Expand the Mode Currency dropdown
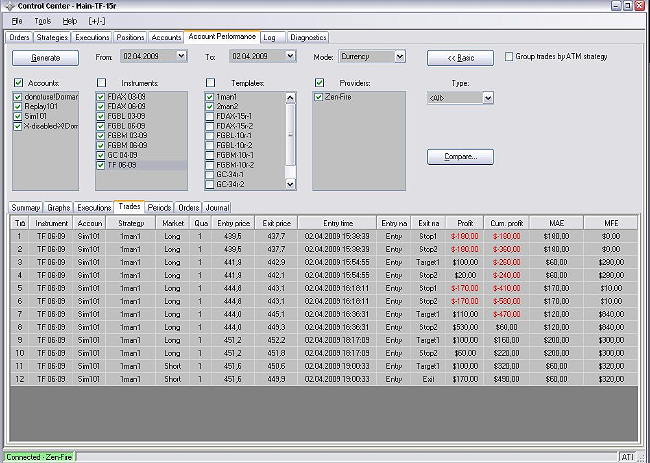The image size is (650, 463). (399, 57)
